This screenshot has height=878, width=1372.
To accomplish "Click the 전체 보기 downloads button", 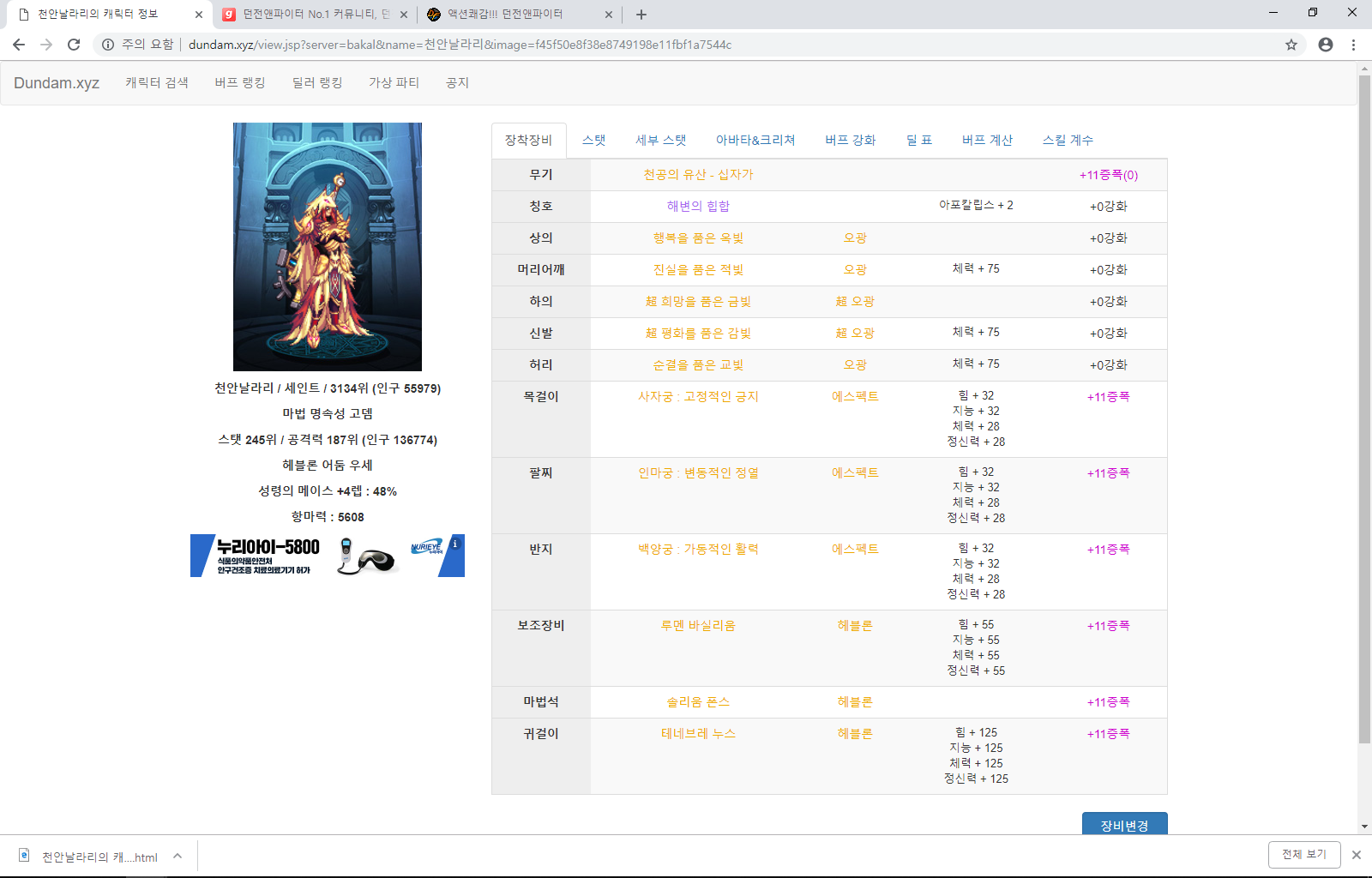I will tap(1304, 855).
